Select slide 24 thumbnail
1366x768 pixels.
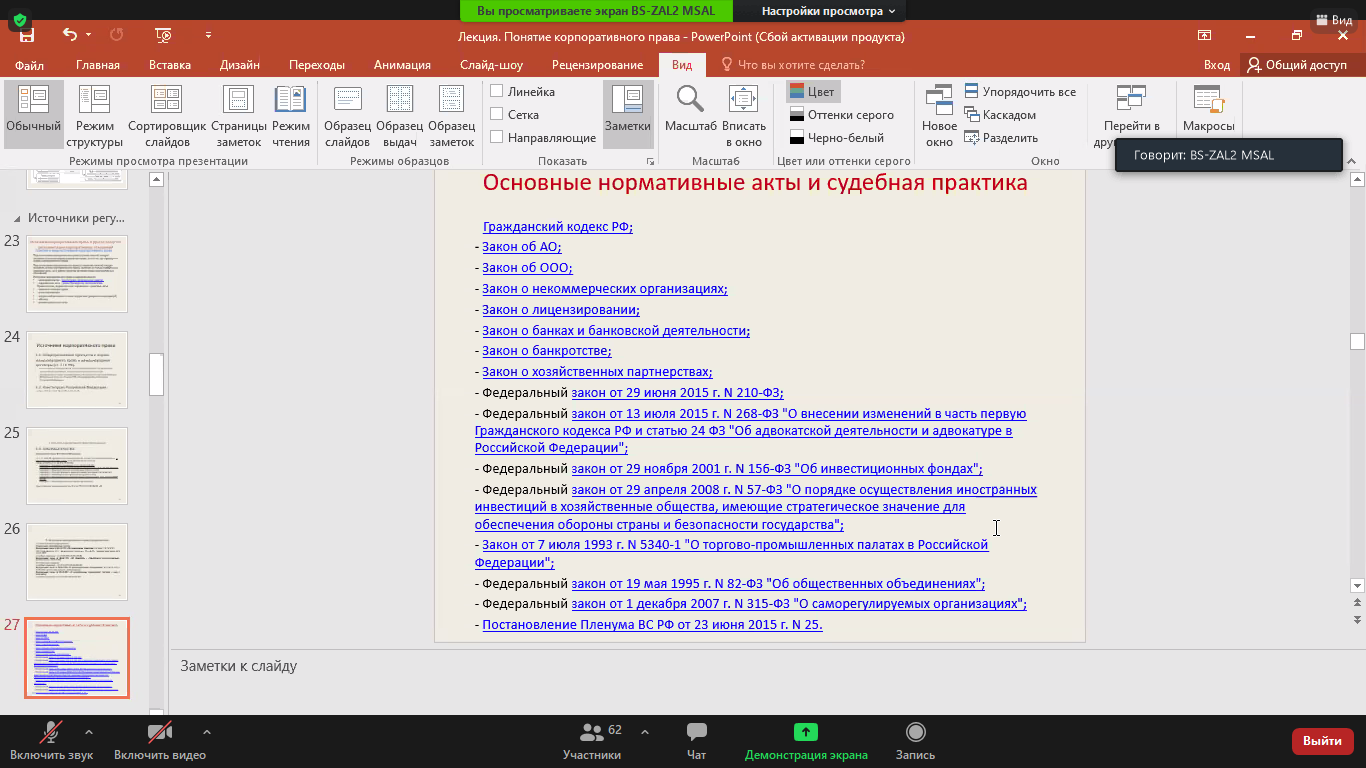coord(77,370)
